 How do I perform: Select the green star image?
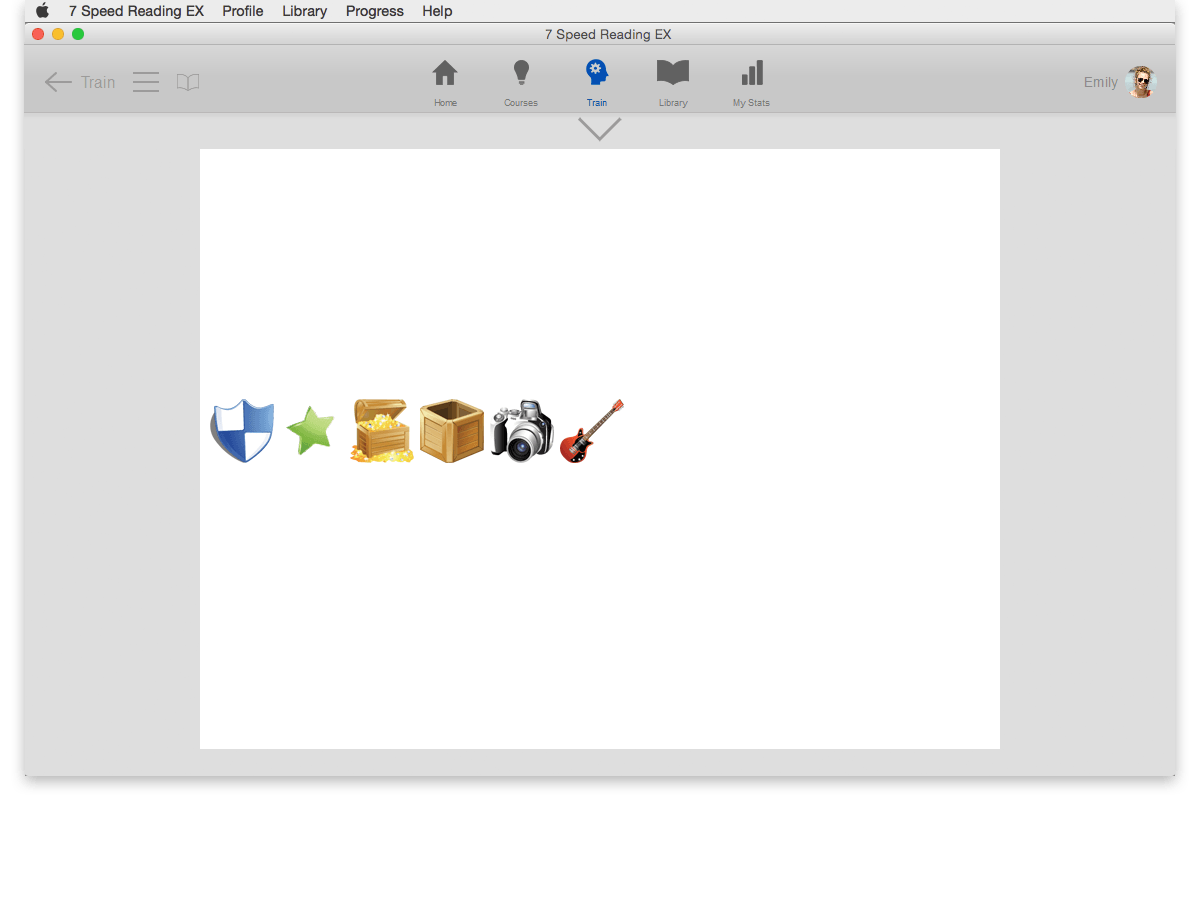[310, 431]
